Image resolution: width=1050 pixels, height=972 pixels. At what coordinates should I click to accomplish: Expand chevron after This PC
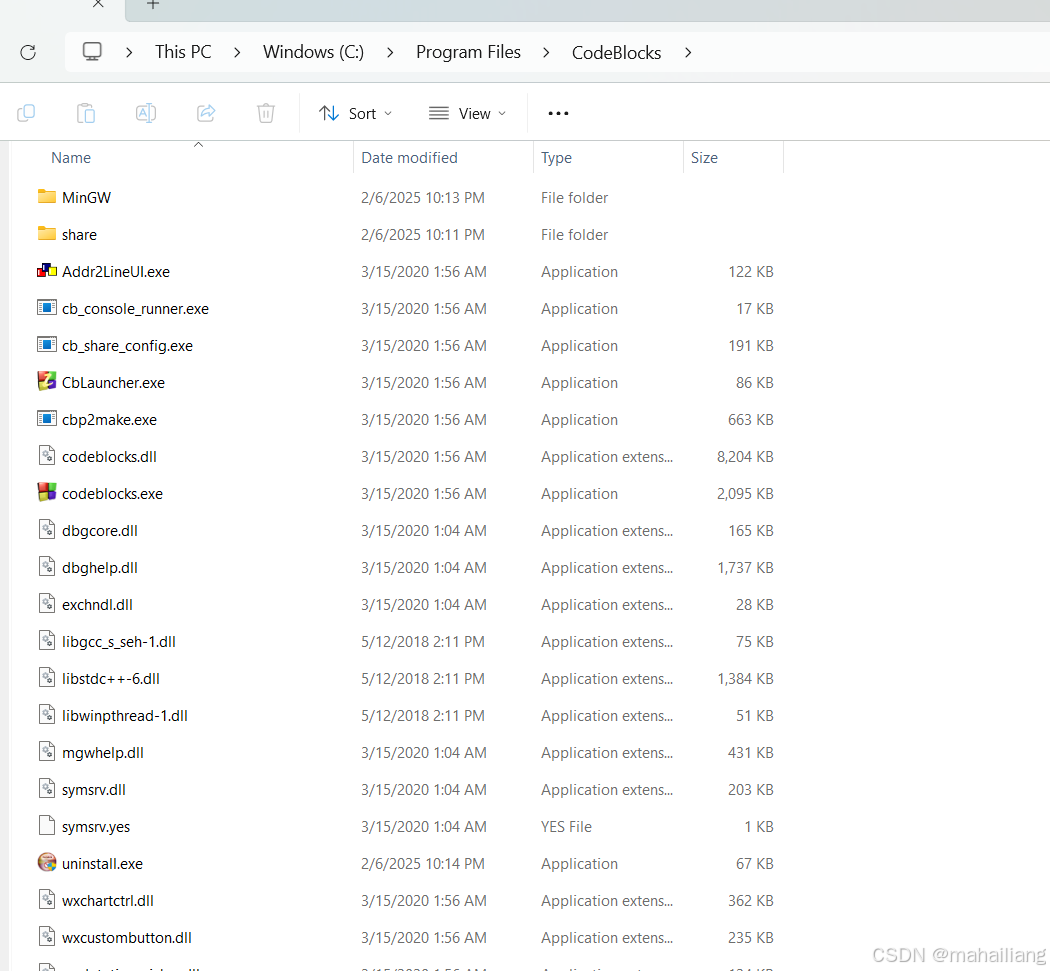tap(237, 52)
